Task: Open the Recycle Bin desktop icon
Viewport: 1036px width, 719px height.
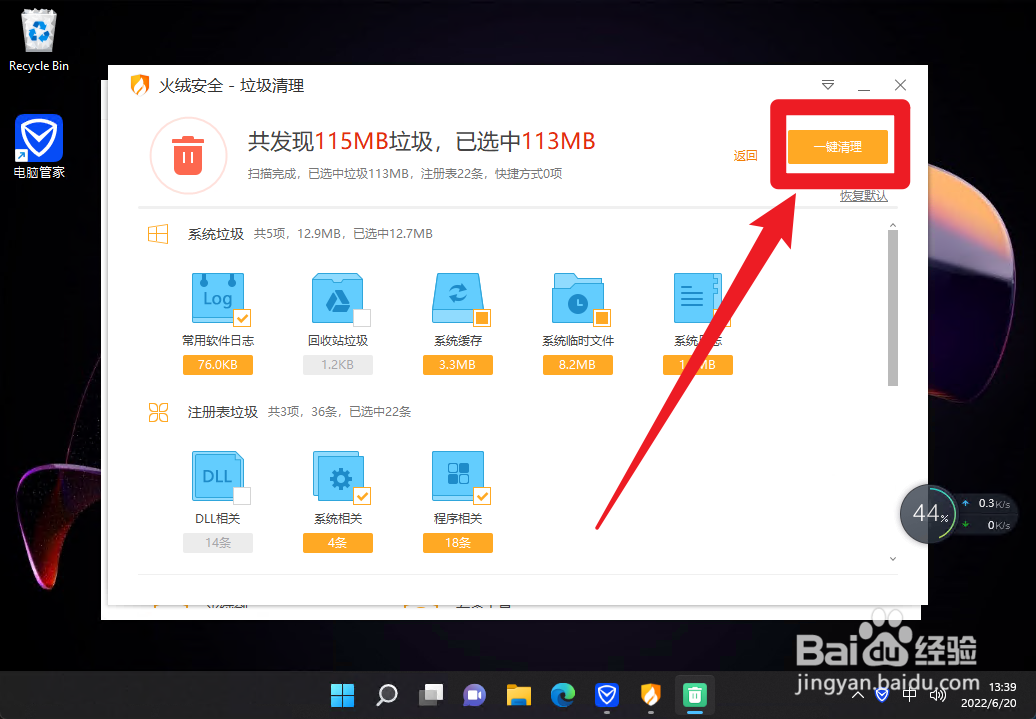Action: [39, 40]
